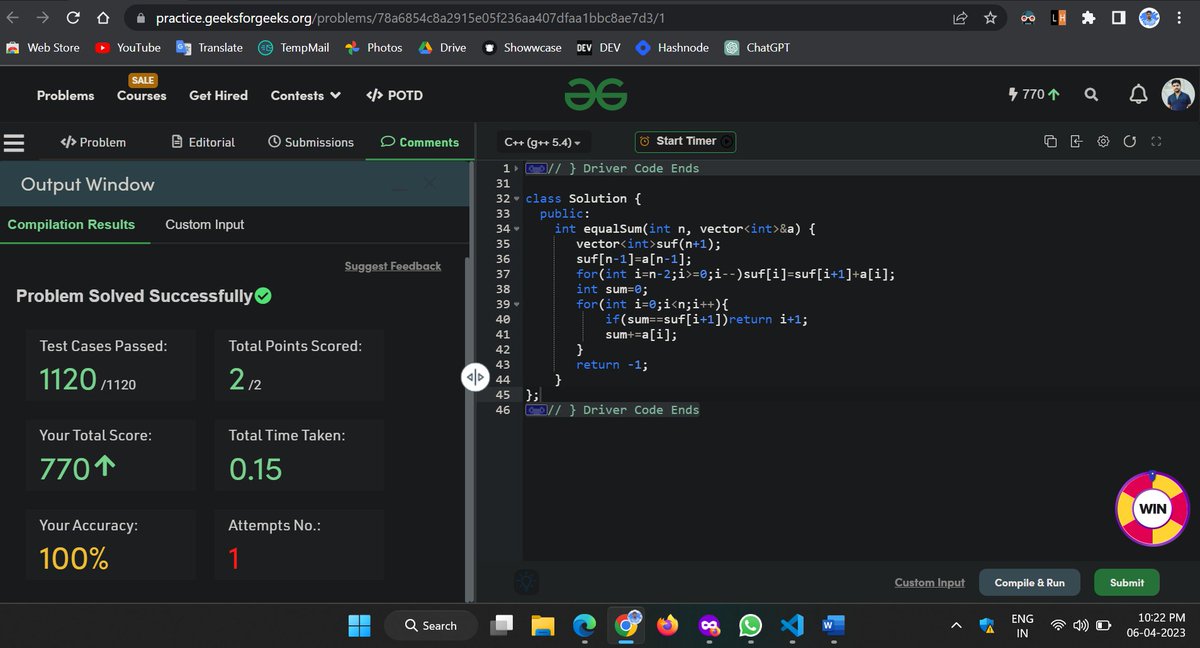Click code line 'return -1;'
This screenshot has height=648, width=1200.
click(612, 365)
